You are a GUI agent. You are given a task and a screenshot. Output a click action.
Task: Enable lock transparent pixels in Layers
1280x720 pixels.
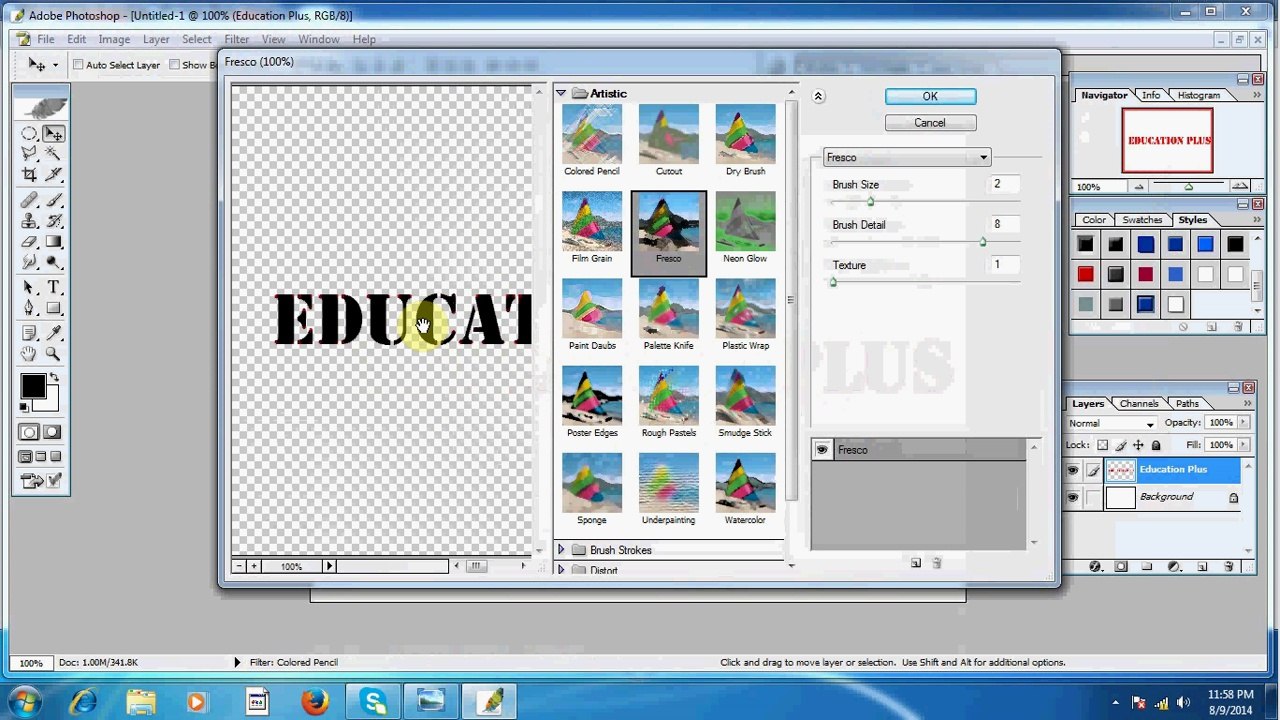coord(1102,445)
